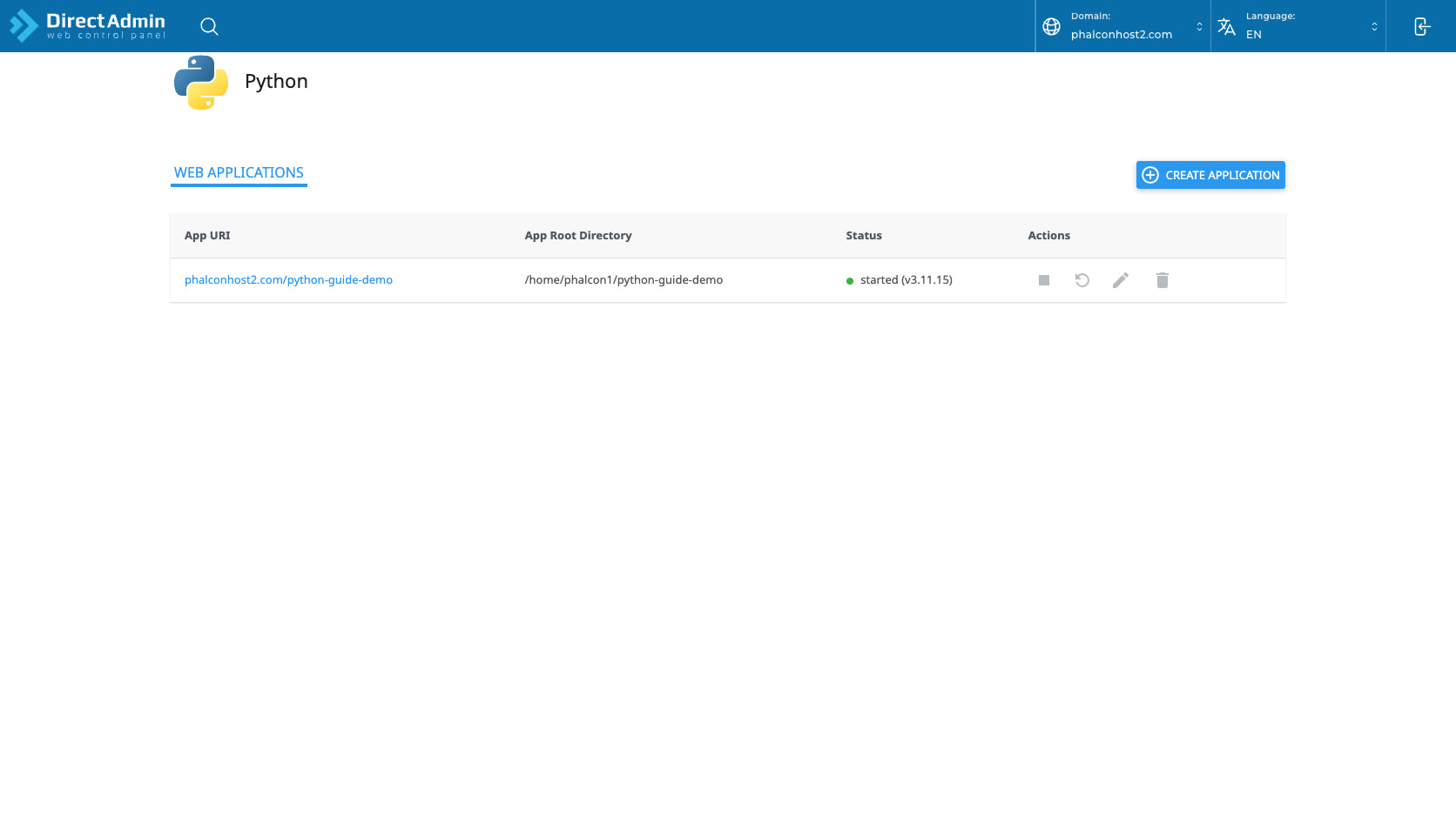The width and height of the screenshot is (1456, 819).
Task: Click the translate icon beside Language
Action: 1226,26
